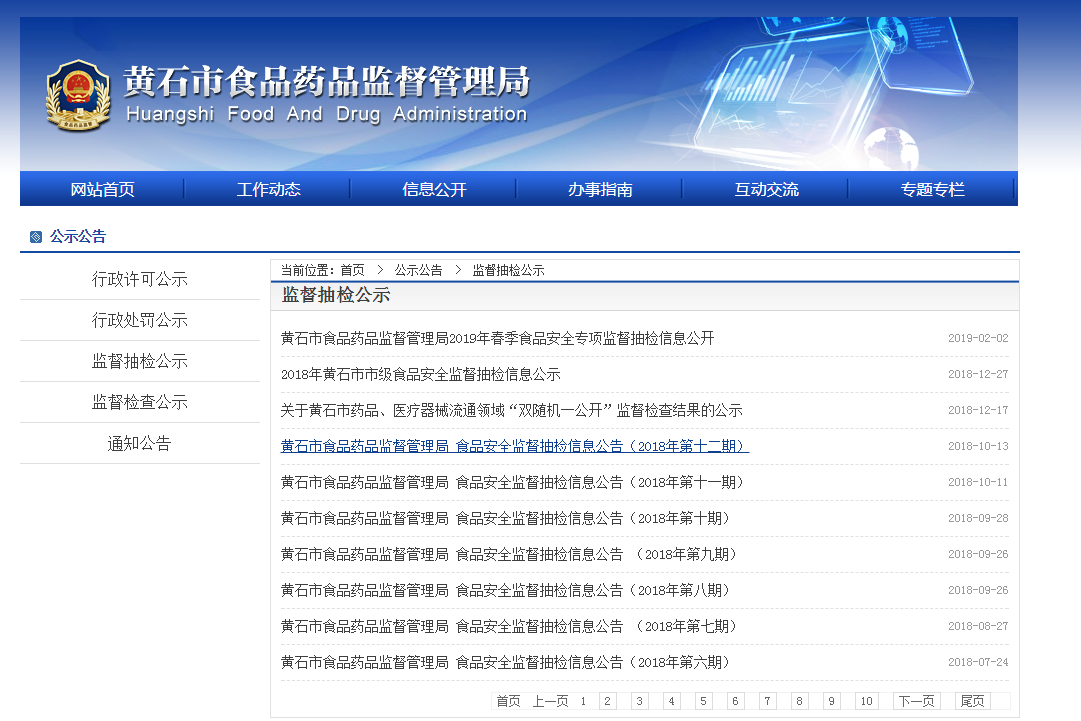Go to page 9 in pagination

click(831, 701)
